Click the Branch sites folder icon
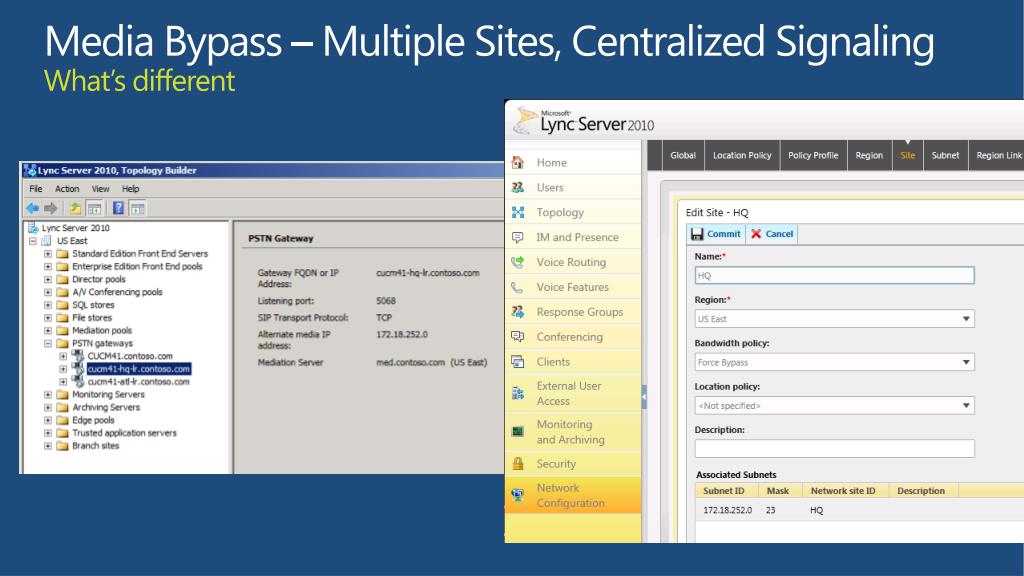Image resolution: width=1024 pixels, height=576 pixels. [62, 446]
